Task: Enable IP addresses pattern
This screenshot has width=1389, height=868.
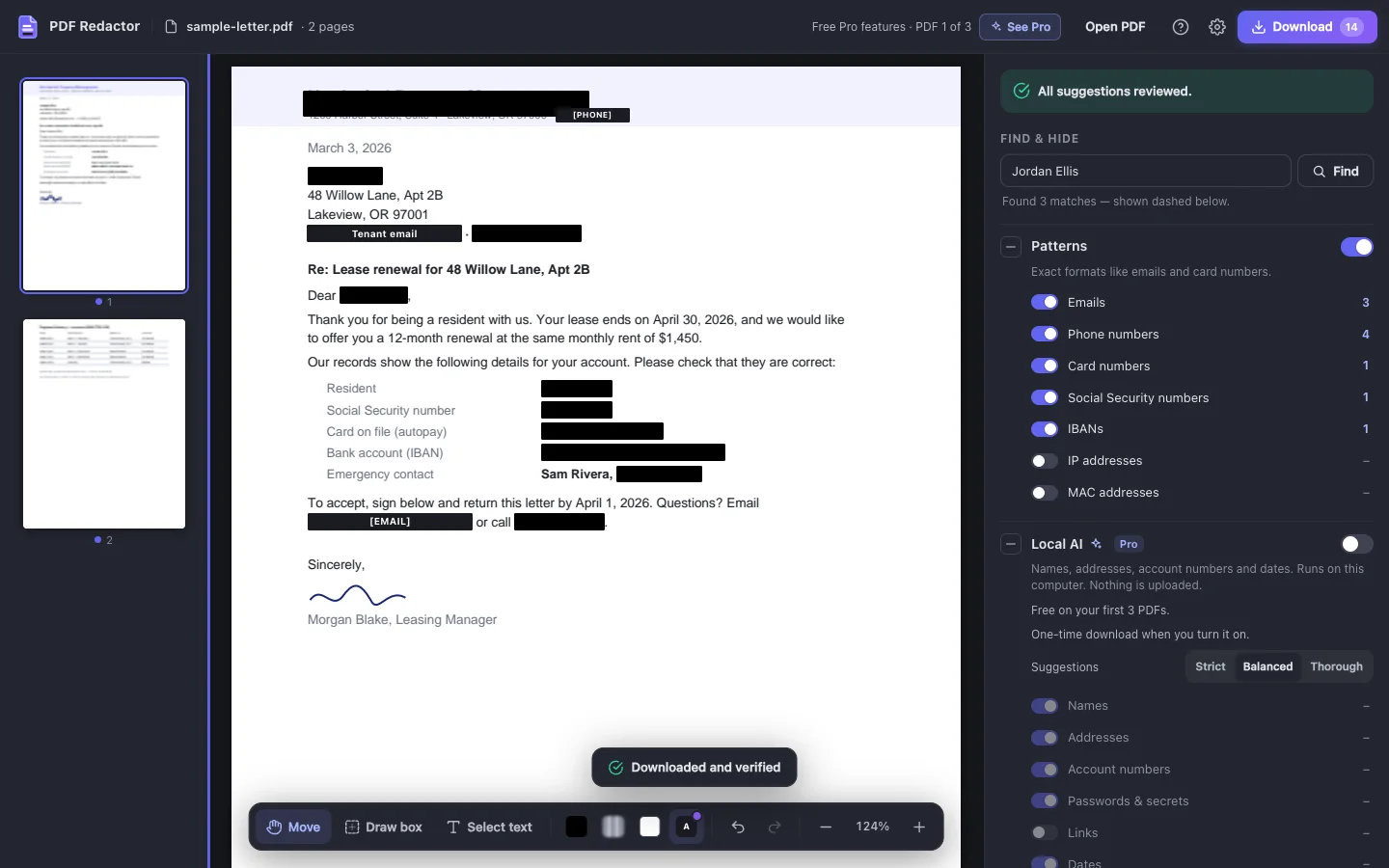Action: (1045, 461)
